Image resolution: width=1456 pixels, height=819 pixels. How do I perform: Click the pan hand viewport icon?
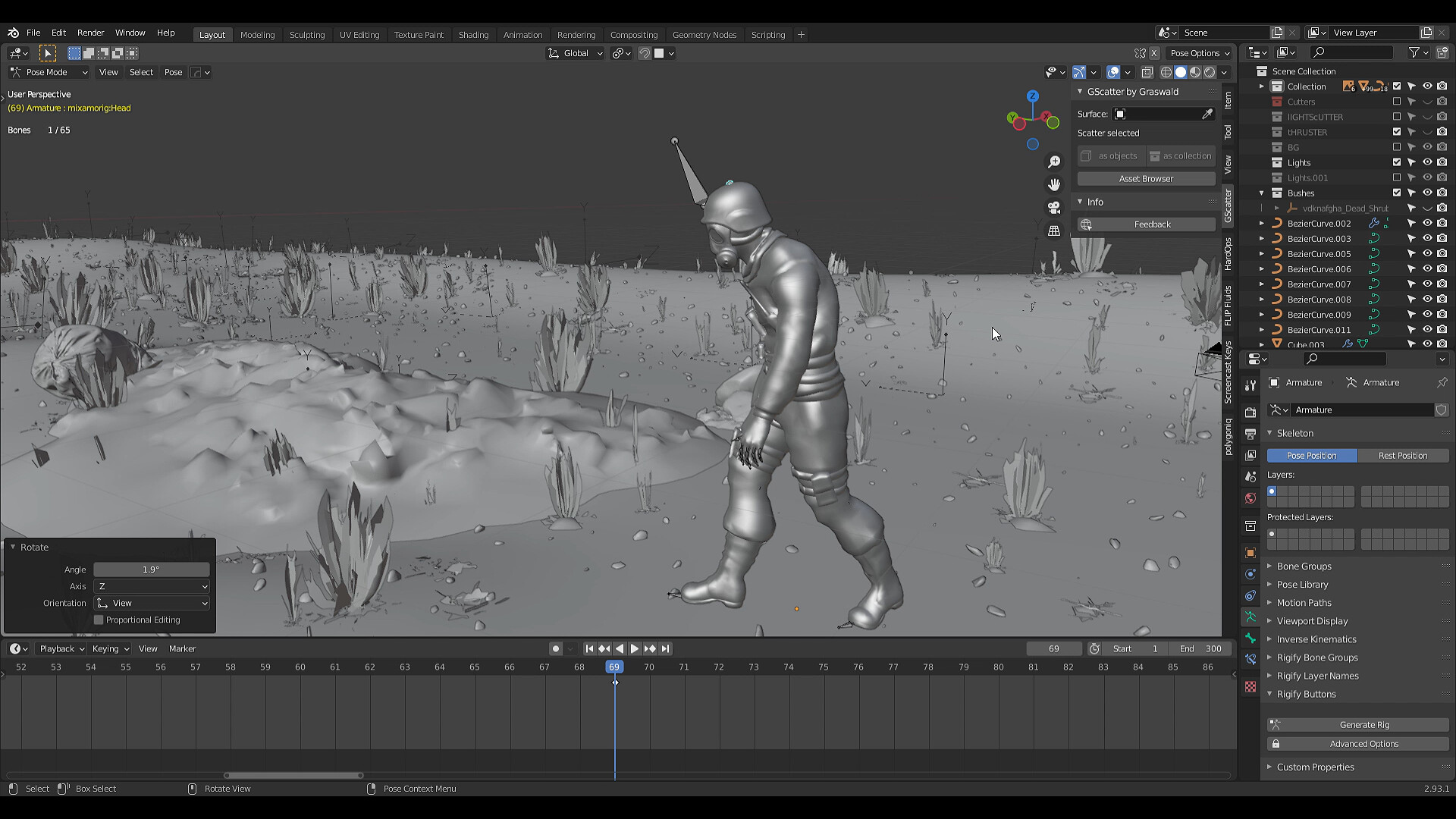[1054, 185]
